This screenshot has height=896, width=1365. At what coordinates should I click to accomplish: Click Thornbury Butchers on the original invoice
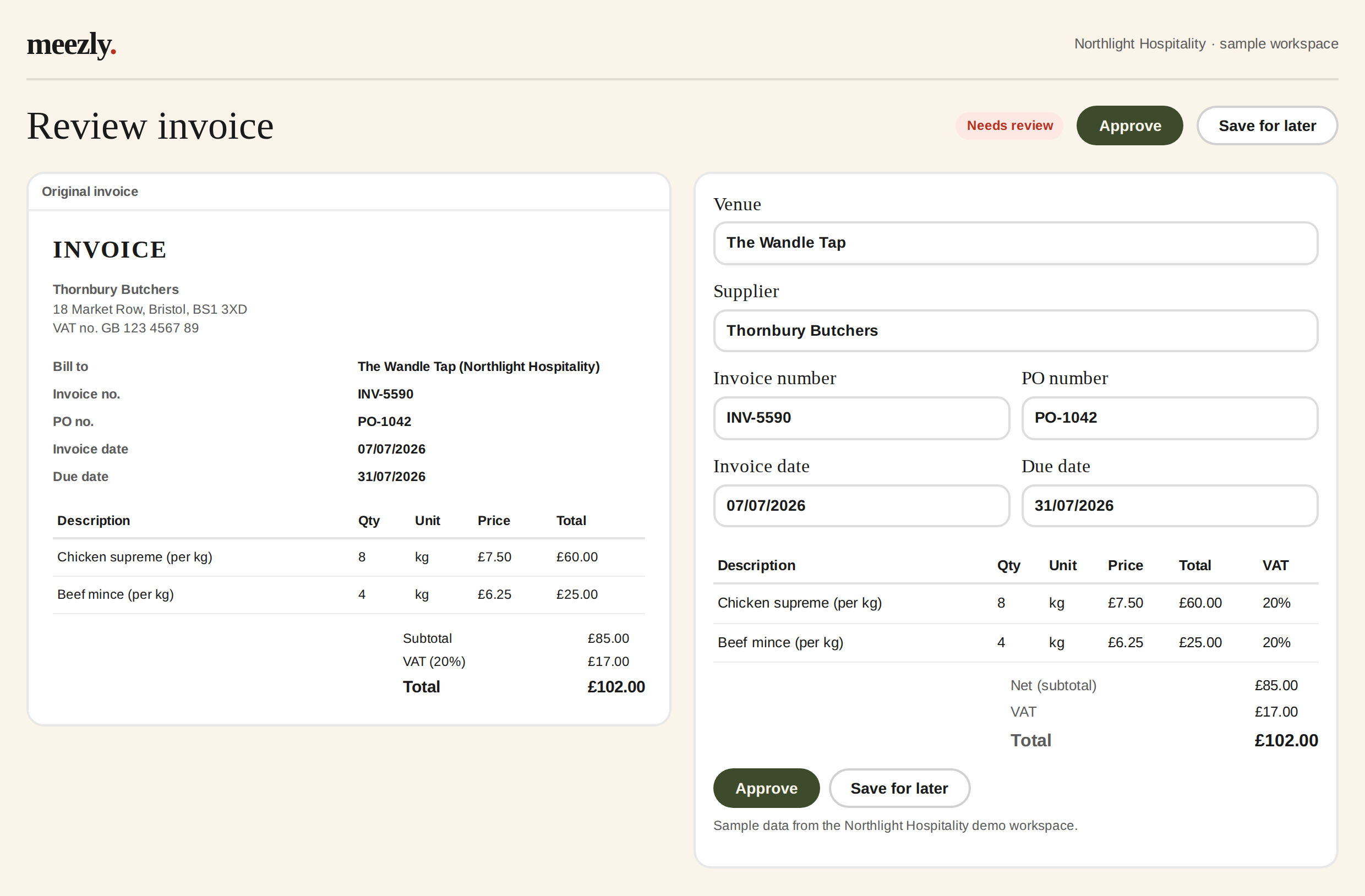point(116,289)
